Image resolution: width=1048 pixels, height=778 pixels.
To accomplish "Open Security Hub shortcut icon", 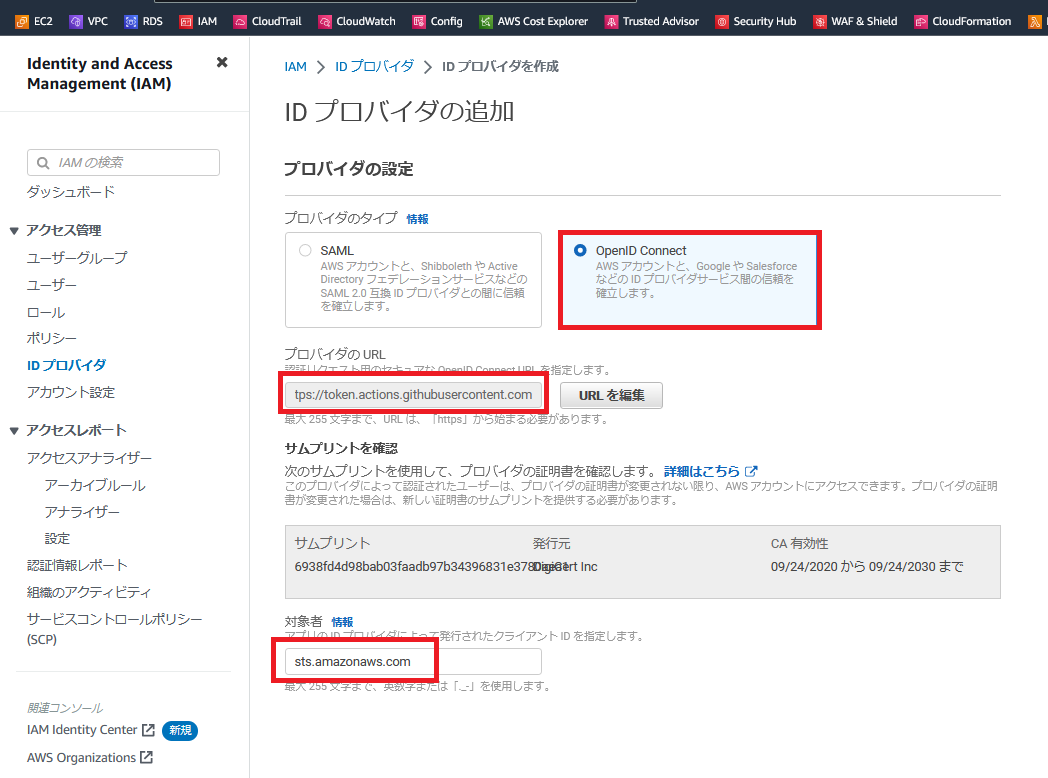I will [x=722, y=21].
